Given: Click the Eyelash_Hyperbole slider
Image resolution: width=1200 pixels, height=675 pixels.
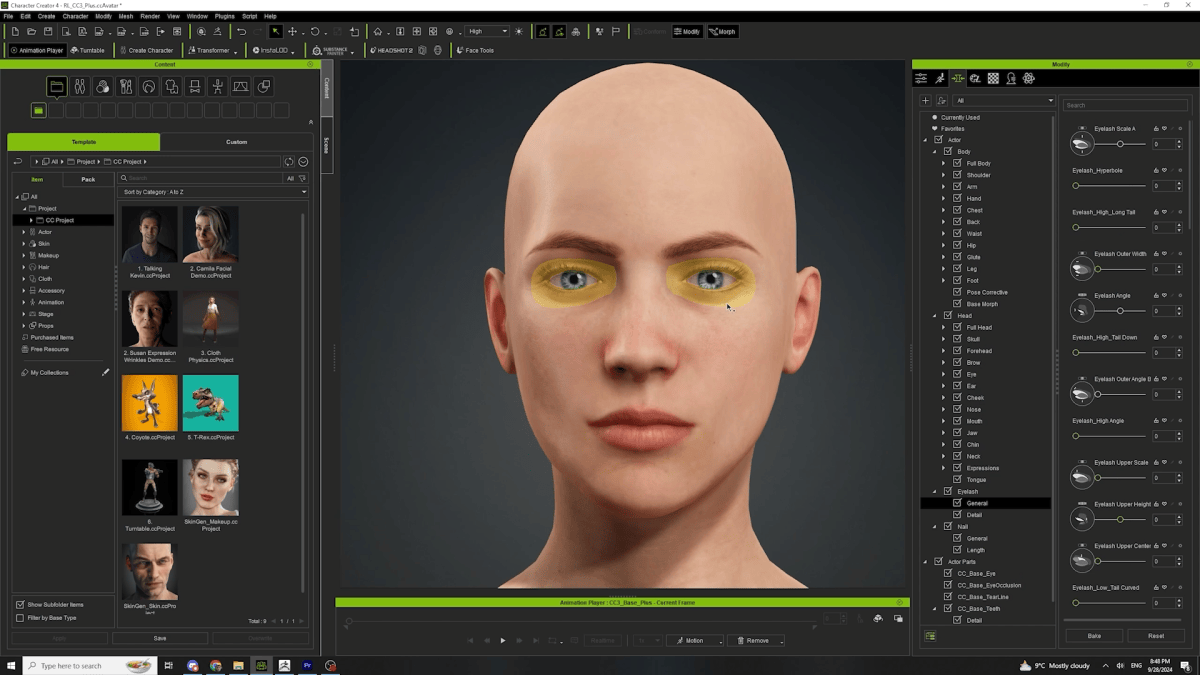Looking at the screenshot, I should (1109, 186).
